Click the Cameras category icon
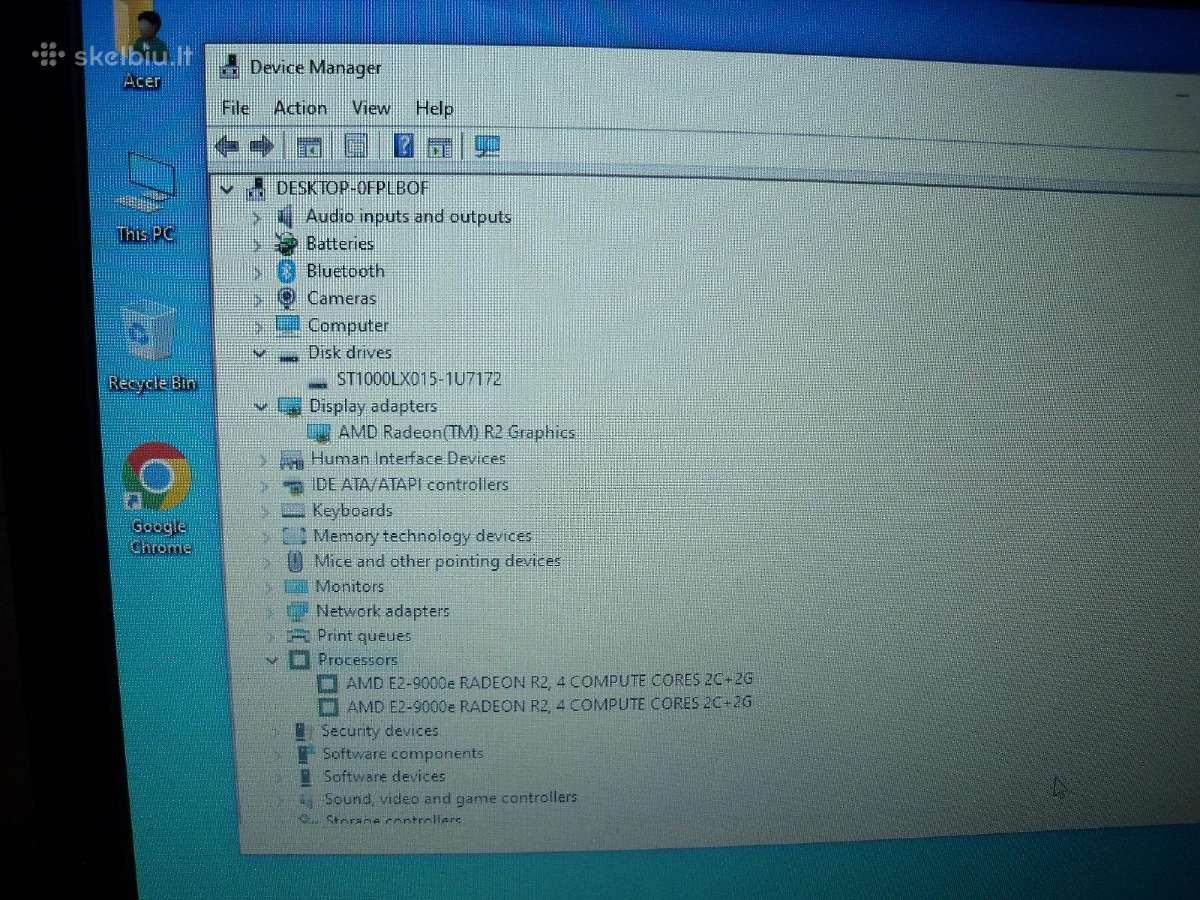The height and width of the screenshot is (900, 1200). point(287,297)
